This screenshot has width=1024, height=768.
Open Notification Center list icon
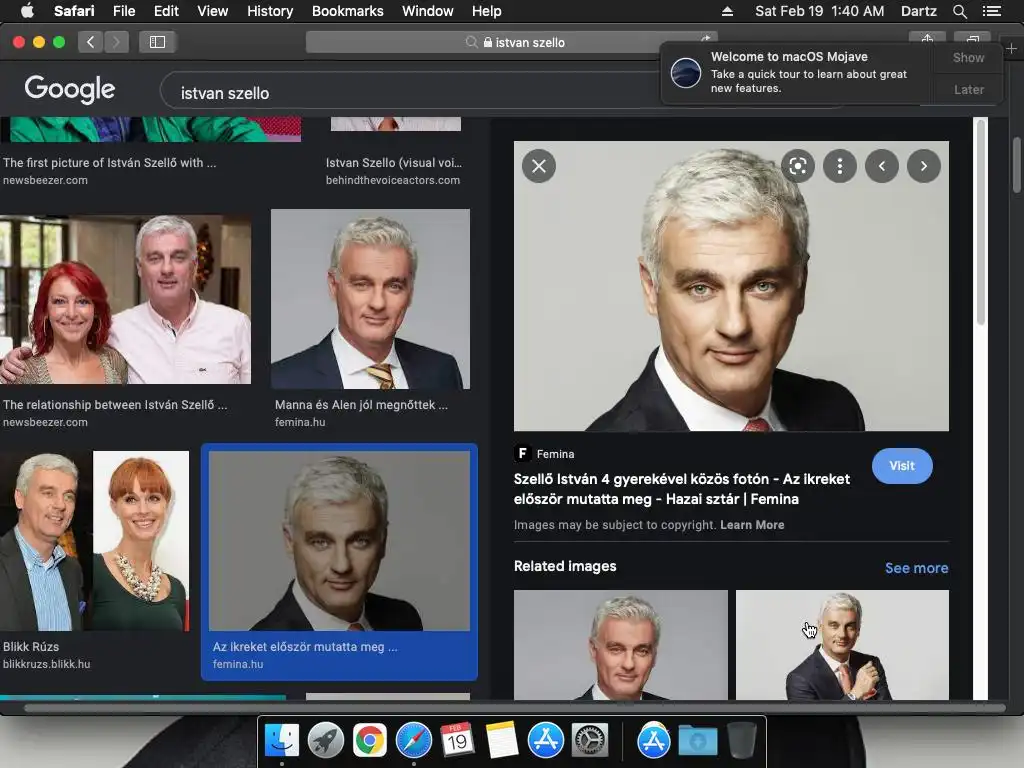coord(992,11)
